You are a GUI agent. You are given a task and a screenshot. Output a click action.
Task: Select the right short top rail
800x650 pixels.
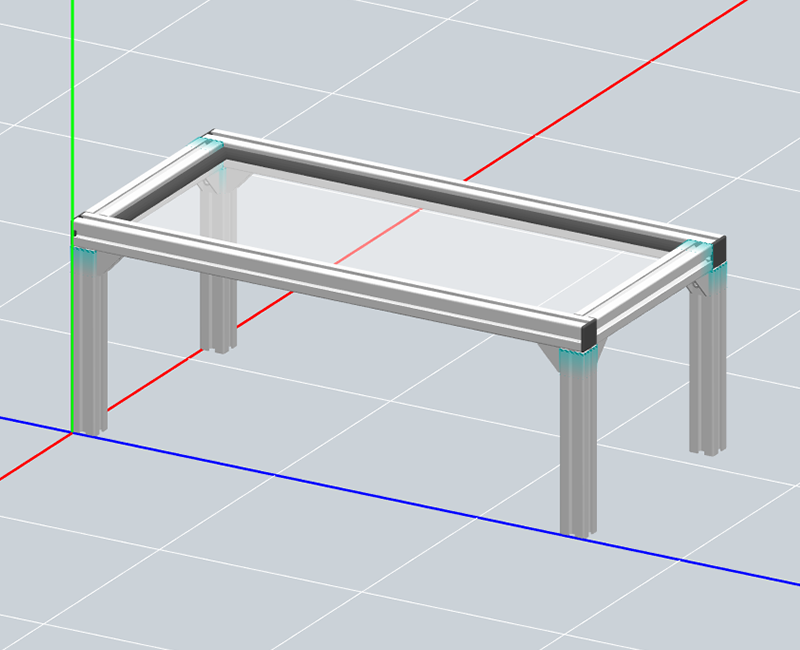[x=650, y=287]
